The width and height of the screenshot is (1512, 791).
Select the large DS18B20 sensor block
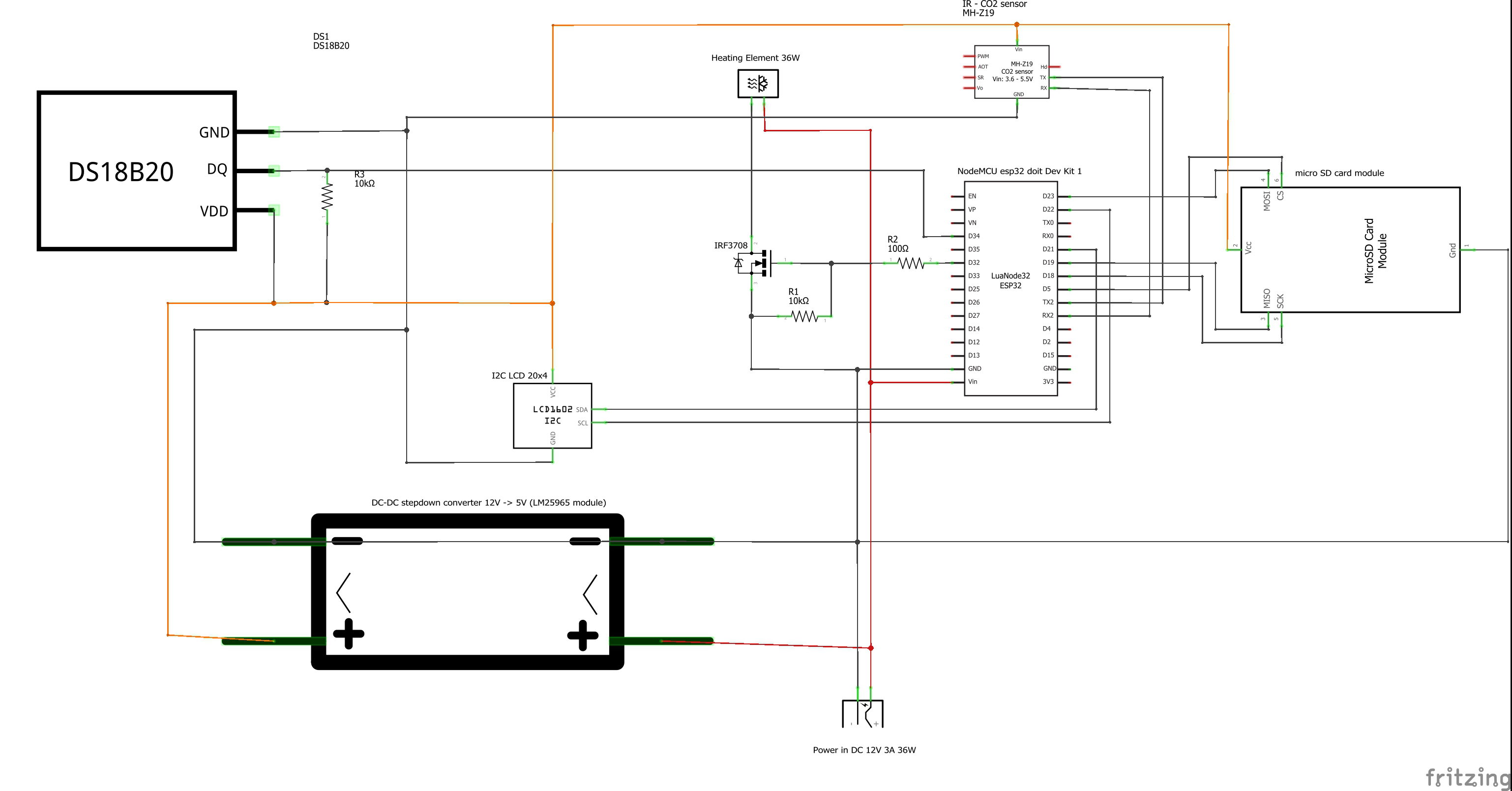(x=136, y=171)
